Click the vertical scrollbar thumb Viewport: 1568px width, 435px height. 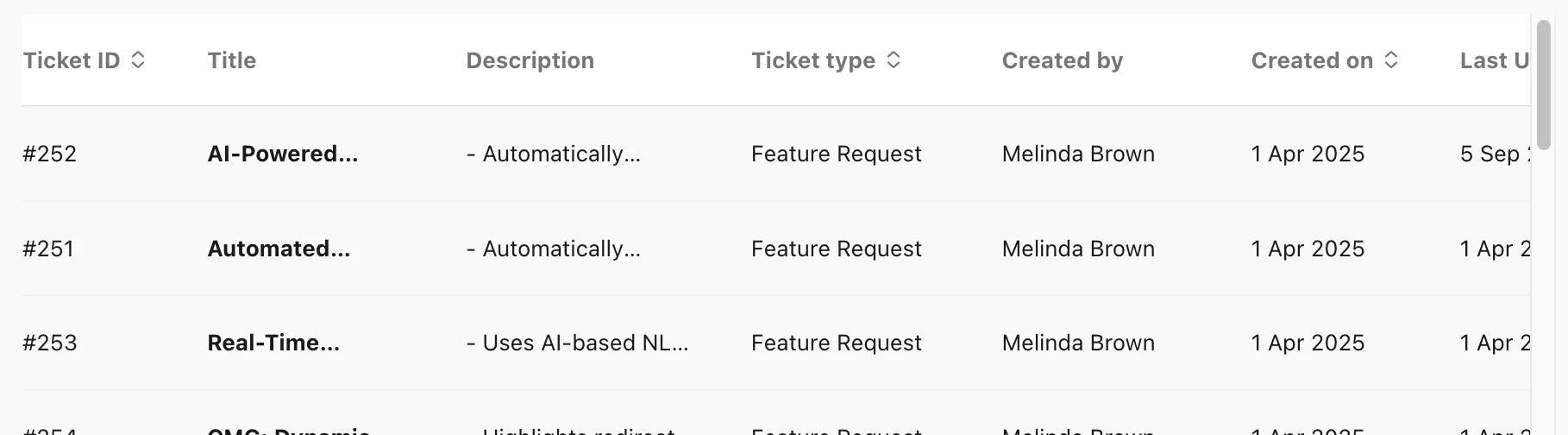[1544, 85]
